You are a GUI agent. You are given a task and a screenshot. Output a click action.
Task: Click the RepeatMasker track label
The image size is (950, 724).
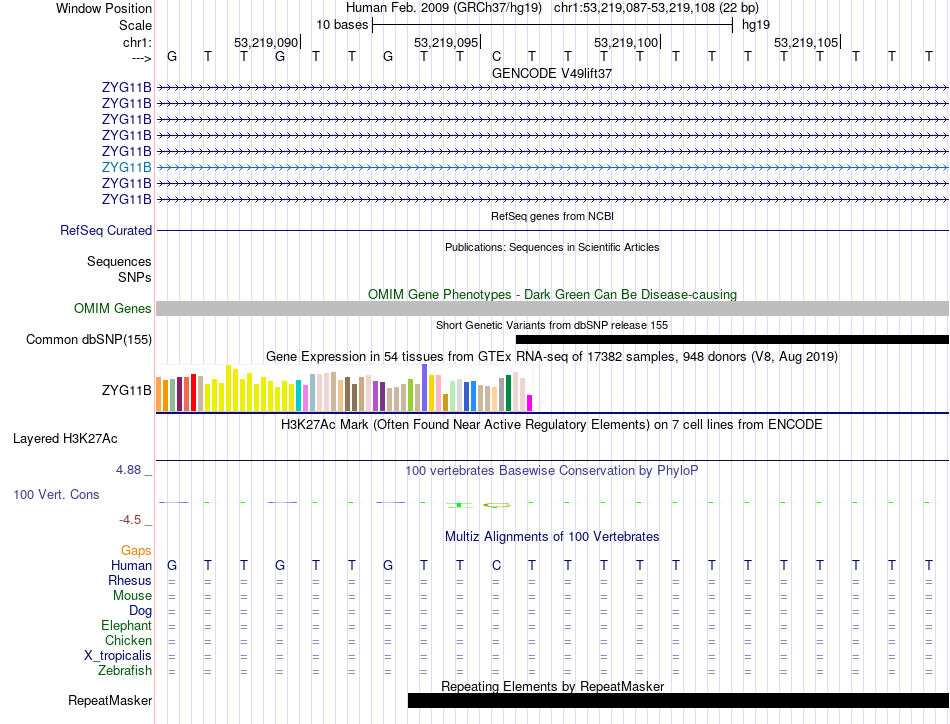110,701
